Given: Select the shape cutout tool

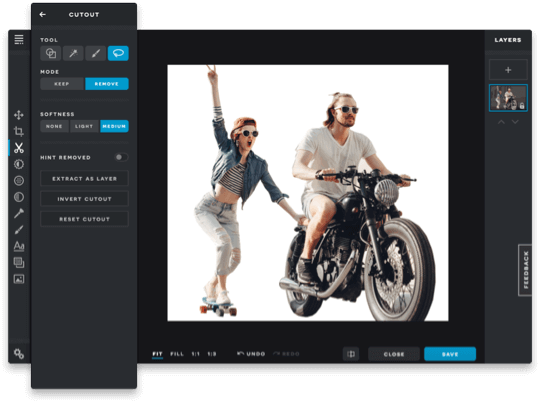Looking at the screenshot, I should (x=51, y=53).
